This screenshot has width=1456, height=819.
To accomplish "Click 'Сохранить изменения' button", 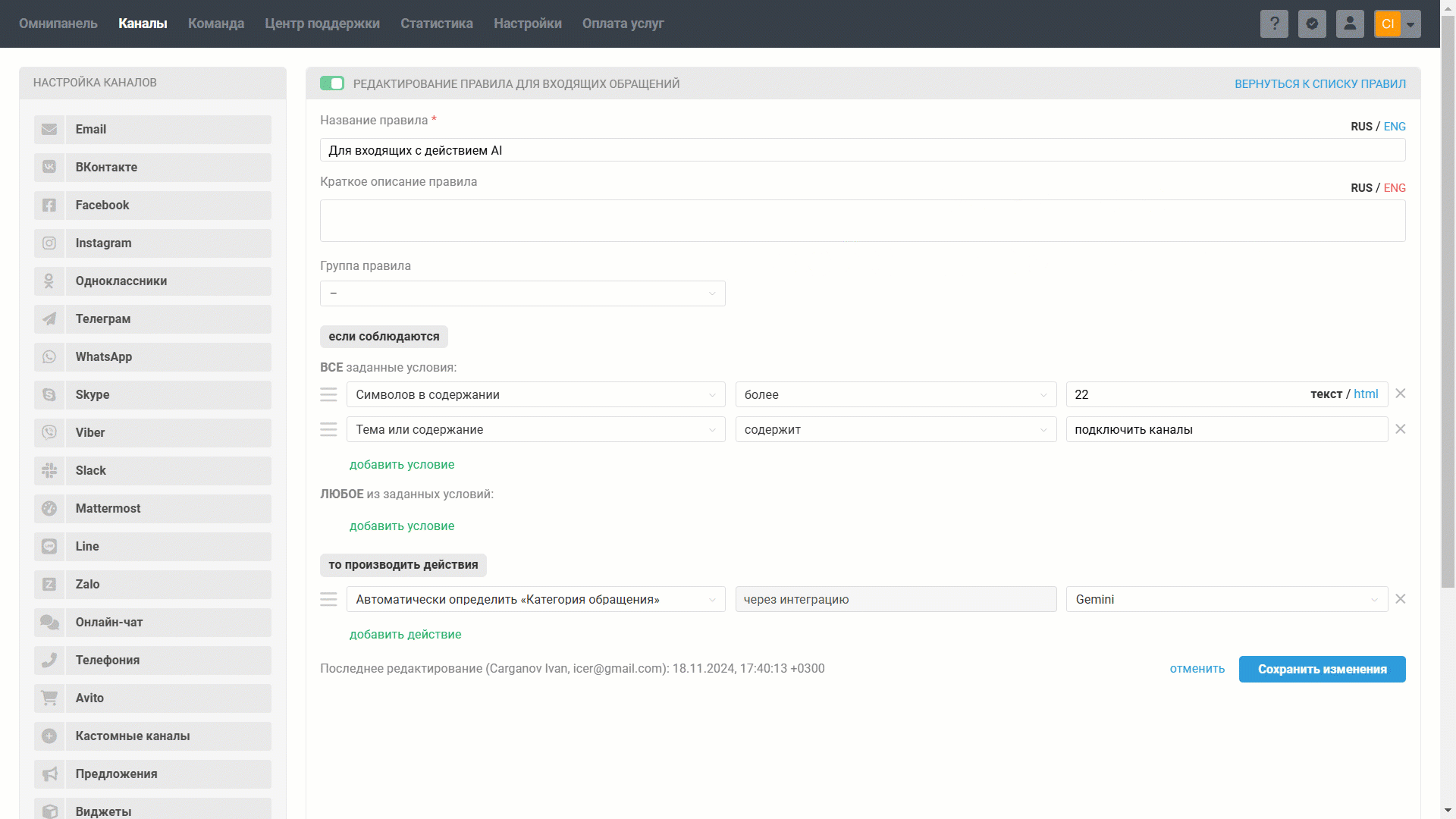I will tap(1322, 669).
